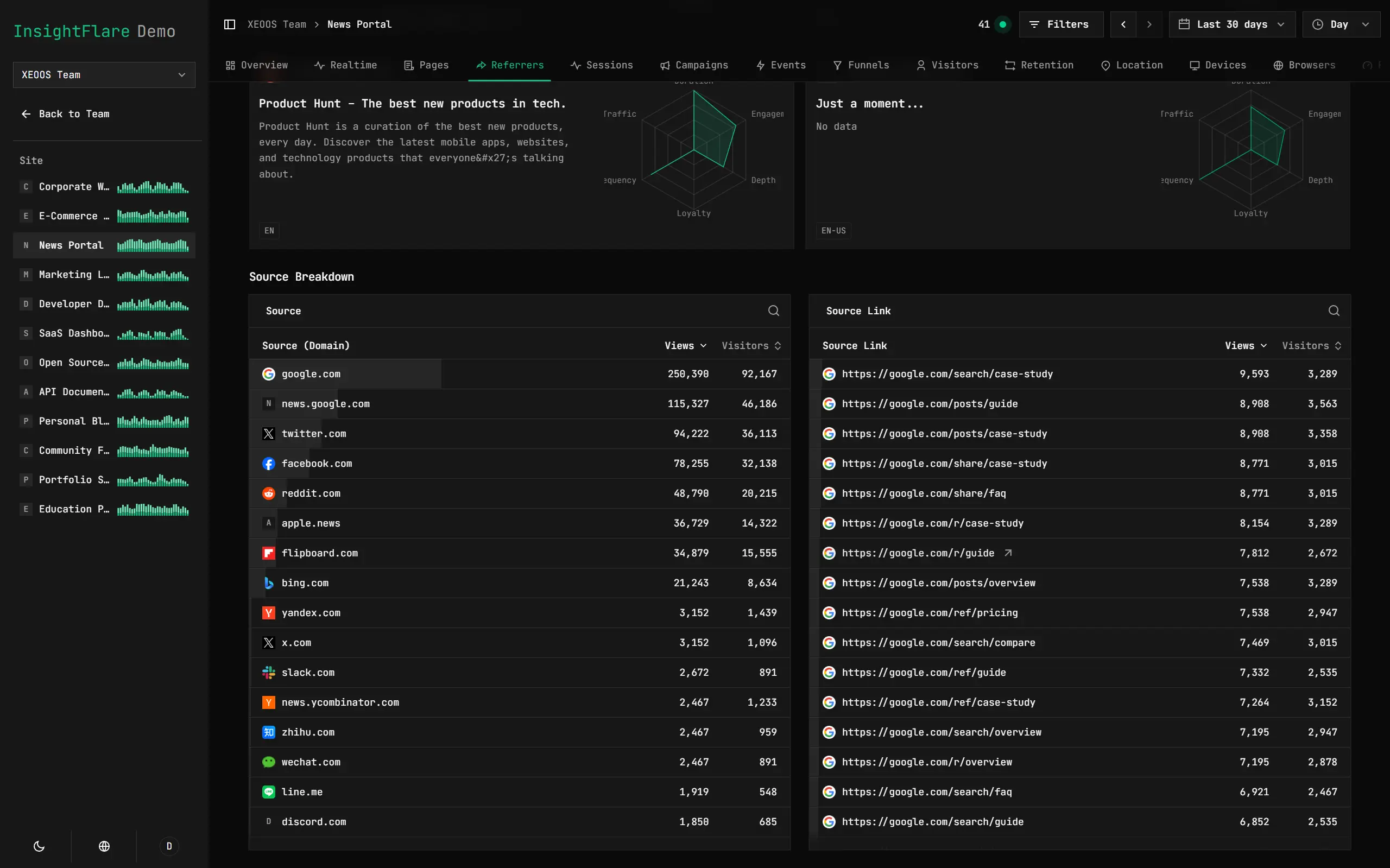The image size is (1390, 868).
Task: Open the globe language icon
Action: [x=104, y=846]
